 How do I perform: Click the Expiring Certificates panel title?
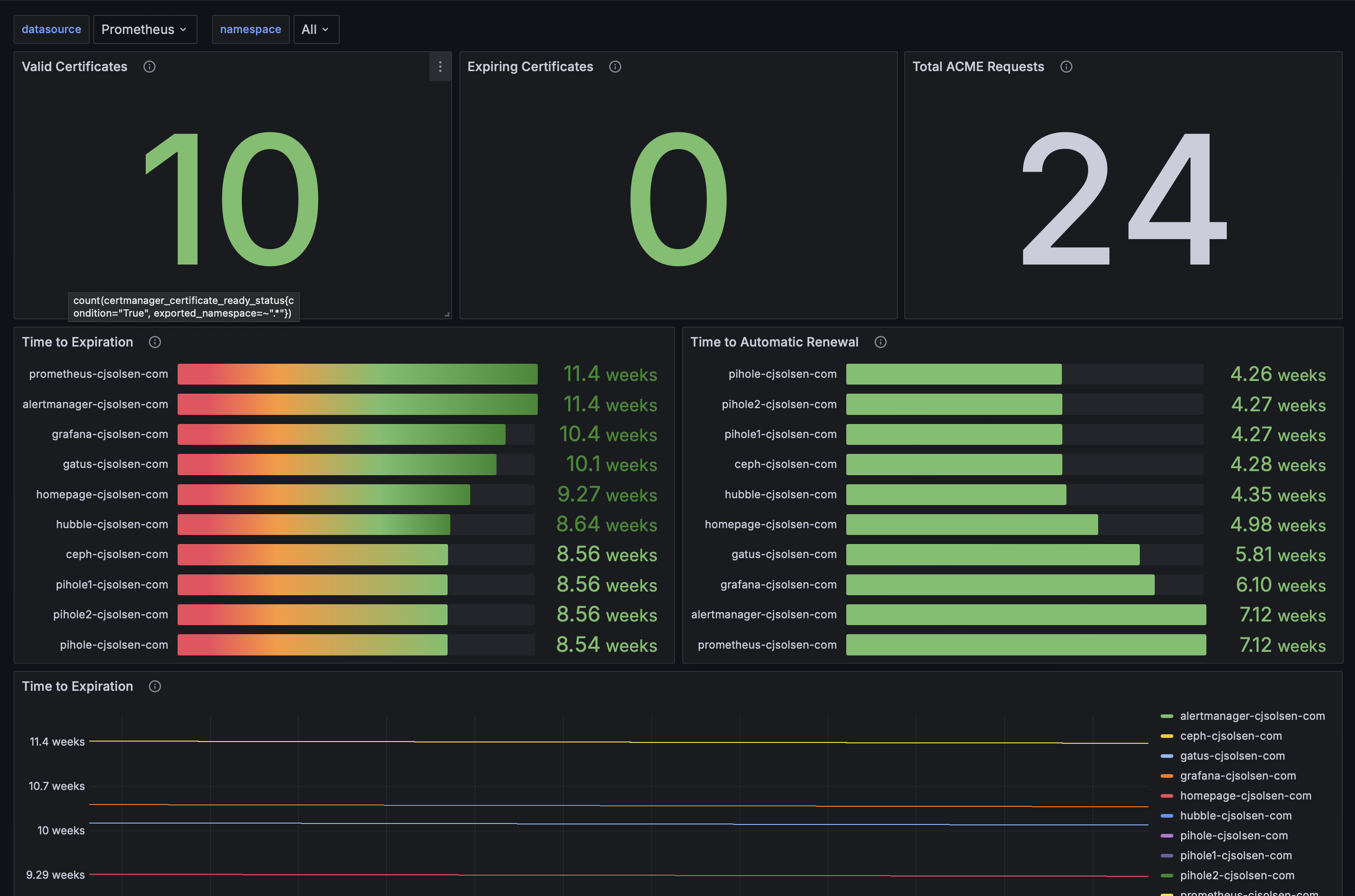pyautogui.click(x=530, y=67)
